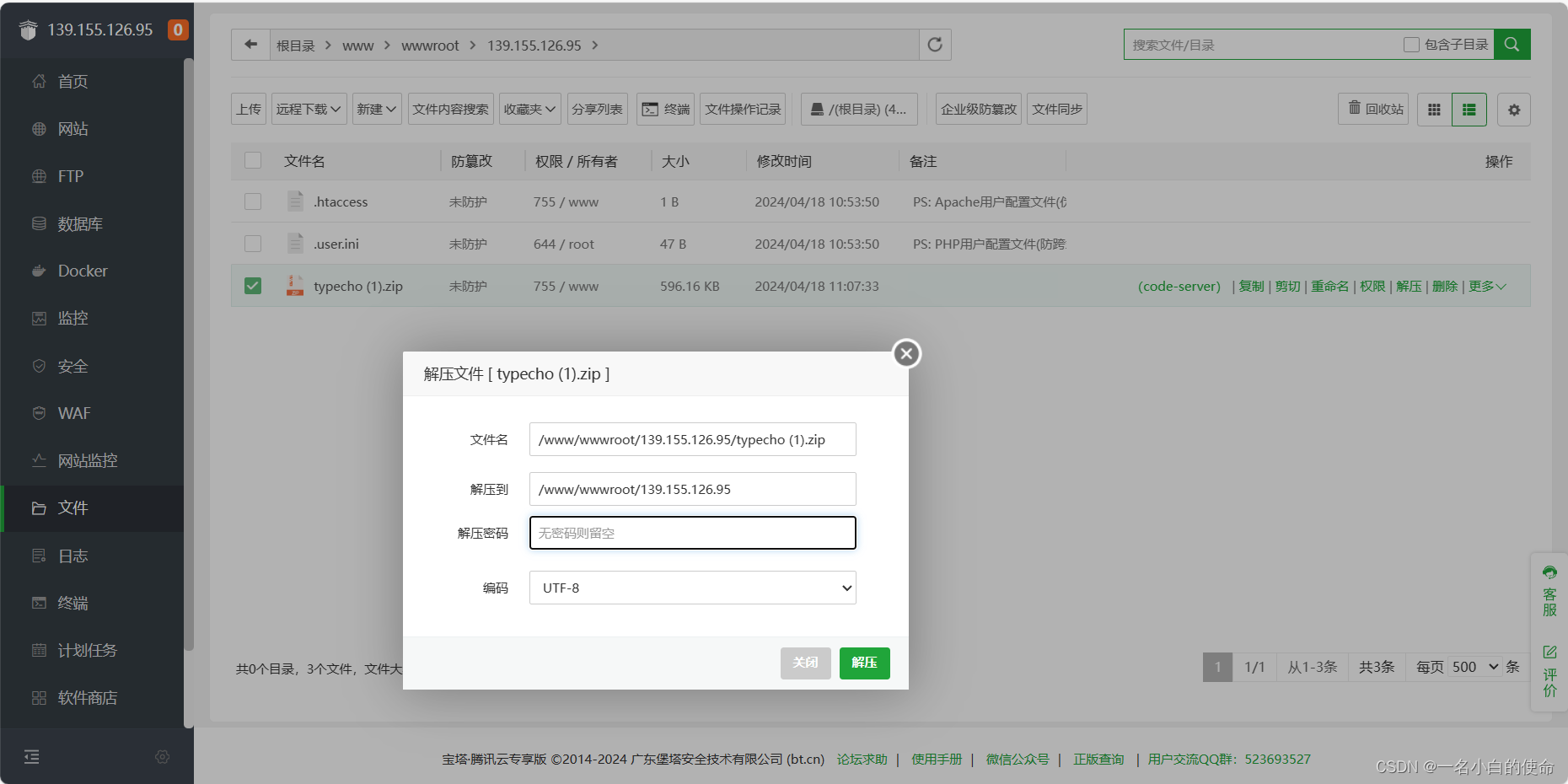This screenshot has height=784, width=1568.
Task: Click the .htaccess file icon
Action: 295,201
